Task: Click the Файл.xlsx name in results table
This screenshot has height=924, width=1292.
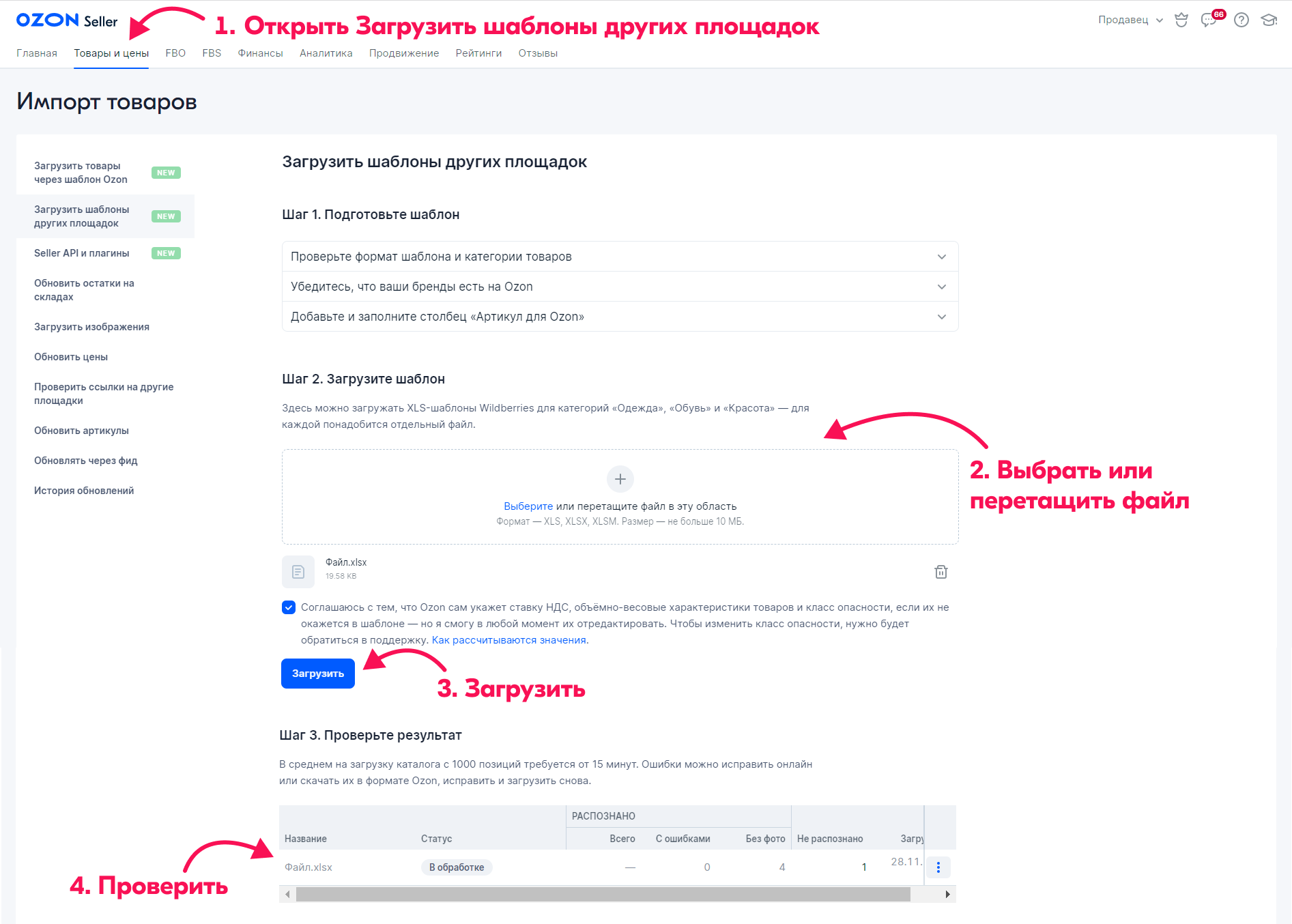Action: point(308,867)
